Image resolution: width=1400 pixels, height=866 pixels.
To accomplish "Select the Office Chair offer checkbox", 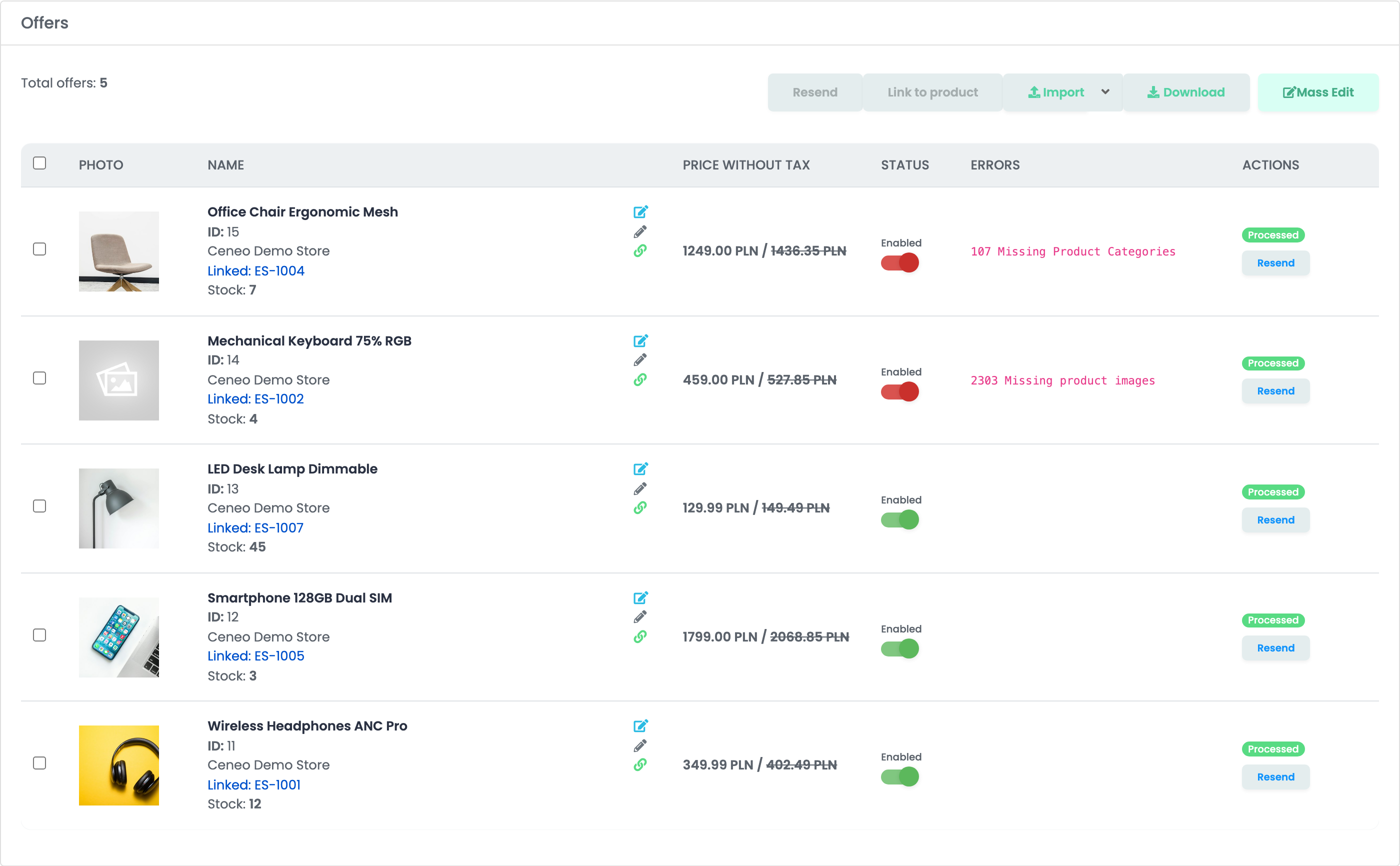I will [x=39, y=249].
